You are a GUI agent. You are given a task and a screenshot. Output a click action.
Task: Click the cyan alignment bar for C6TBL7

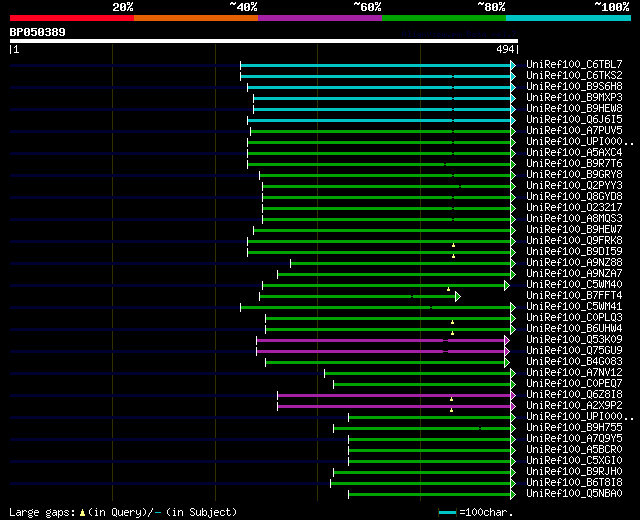click(x=376, y=65)
